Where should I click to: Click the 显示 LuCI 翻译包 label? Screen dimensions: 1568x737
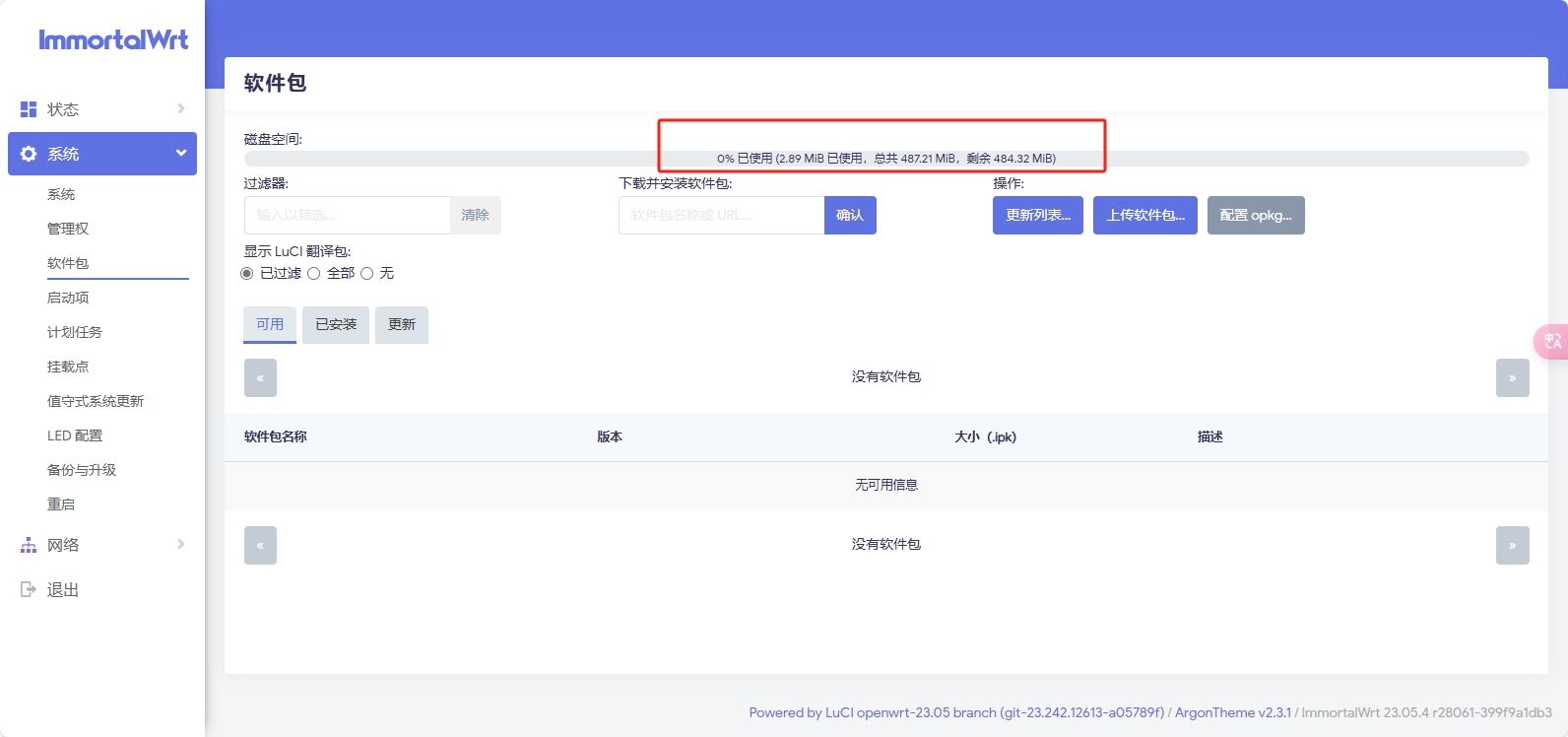pos(297,251)
